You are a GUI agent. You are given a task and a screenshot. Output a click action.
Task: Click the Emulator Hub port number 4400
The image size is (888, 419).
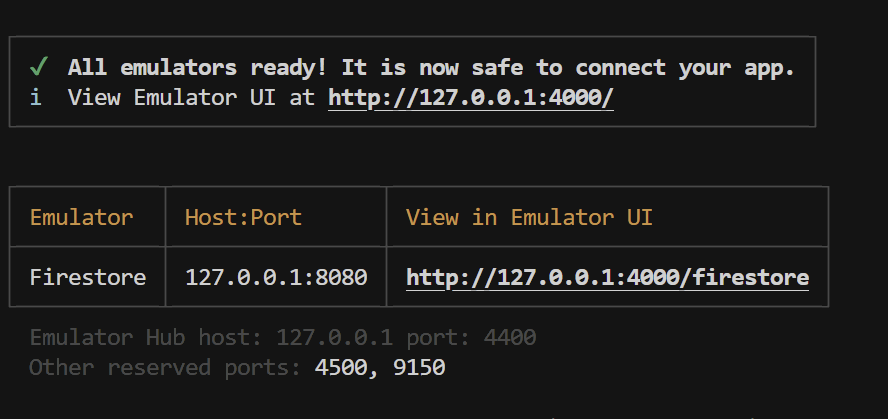(x=510, y=338)
